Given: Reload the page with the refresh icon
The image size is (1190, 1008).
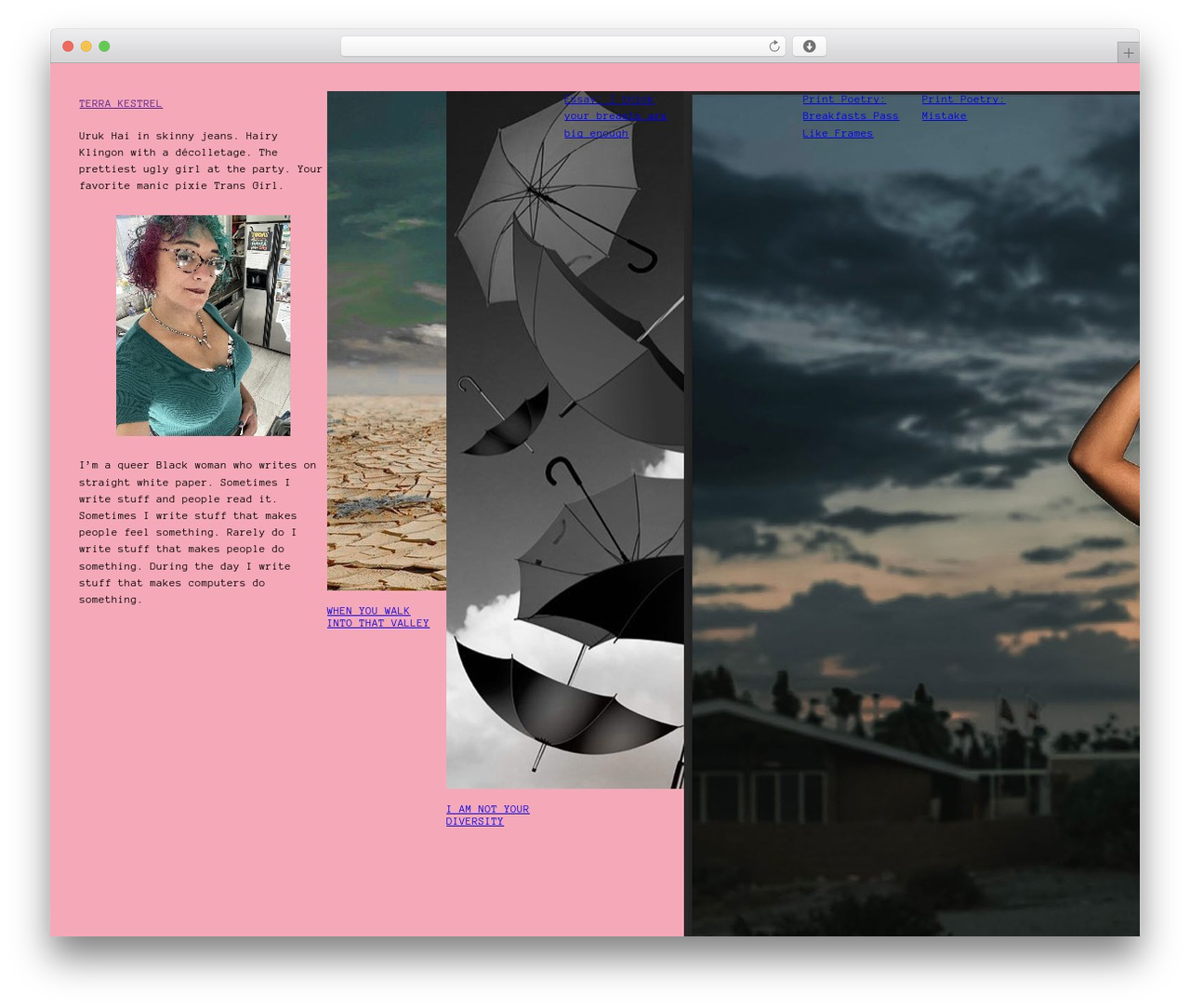Looking at the screenshot, I should click(773, 46).
